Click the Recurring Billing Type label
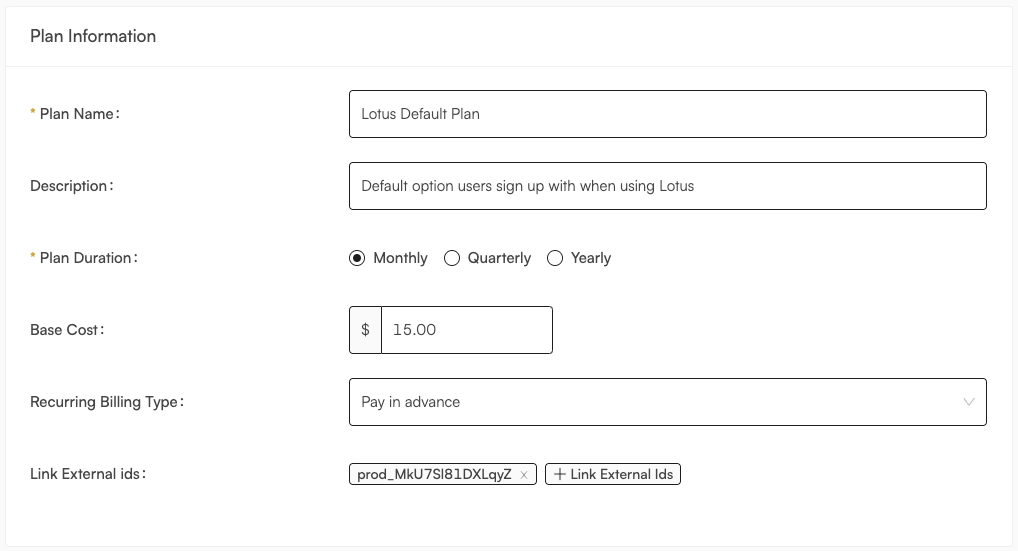Viewport: 1018px width, 551px height. click(x=106, y=402)
